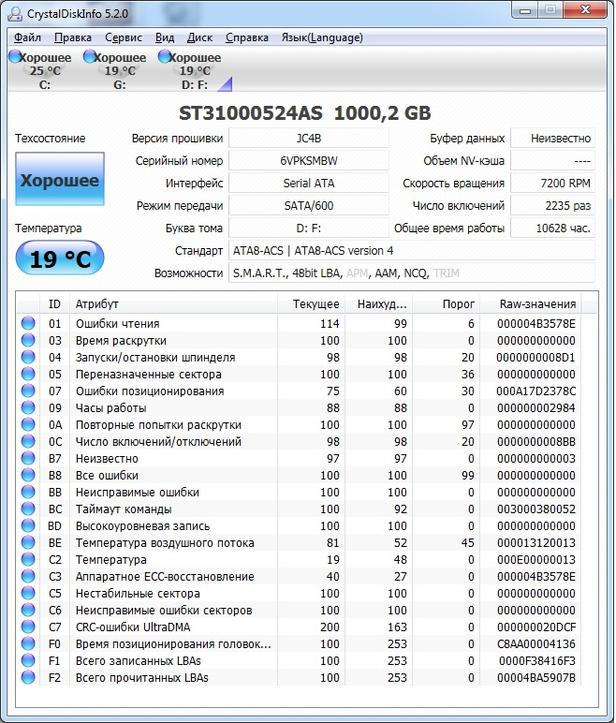Click the status orb for disk G:
Image resolution: width=616 pixels, height=723 pixels.
point(89,56)
